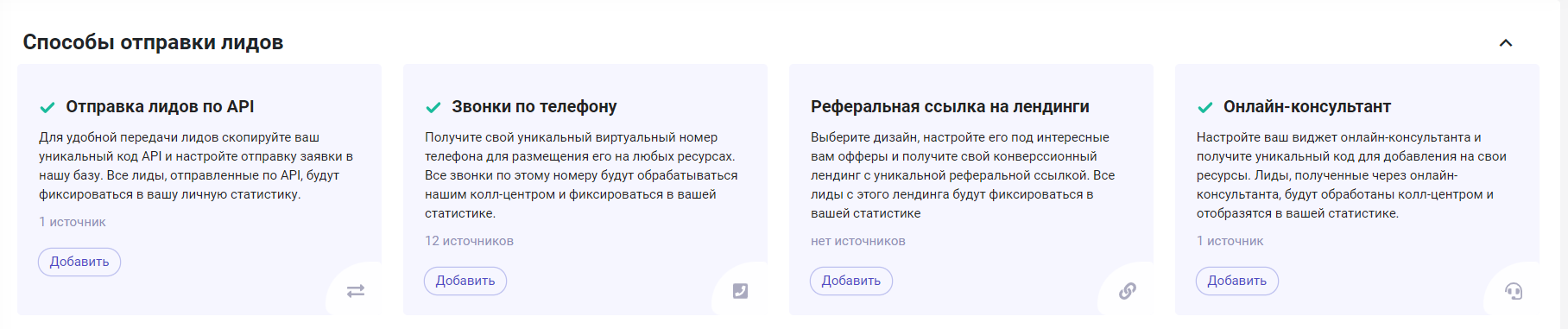1568x329 pixels.
Task: Open the Онлайн-консультант title
Action: click(x=1307, y=106)
